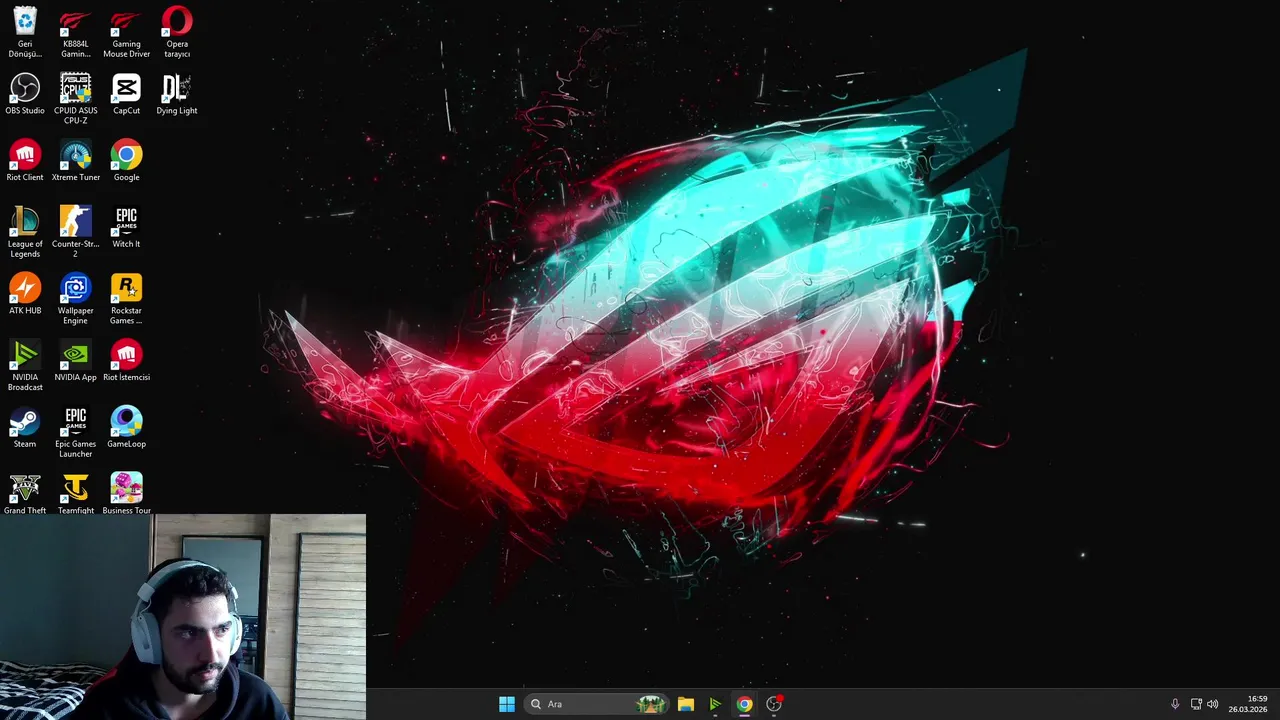Open the taskbar app with red notification dot
The width and height of the screenshot is (1280, 720).
[x=774, y=704]
